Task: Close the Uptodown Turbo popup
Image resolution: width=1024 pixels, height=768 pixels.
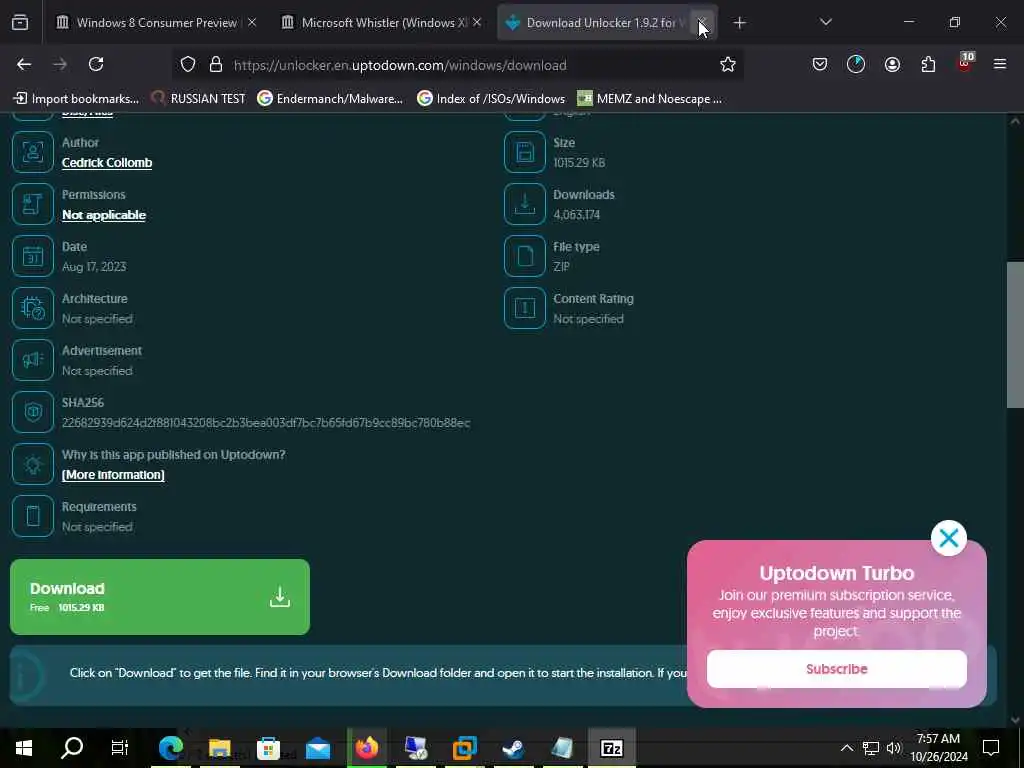Action: pyautogui.click(x=948, y=538)
